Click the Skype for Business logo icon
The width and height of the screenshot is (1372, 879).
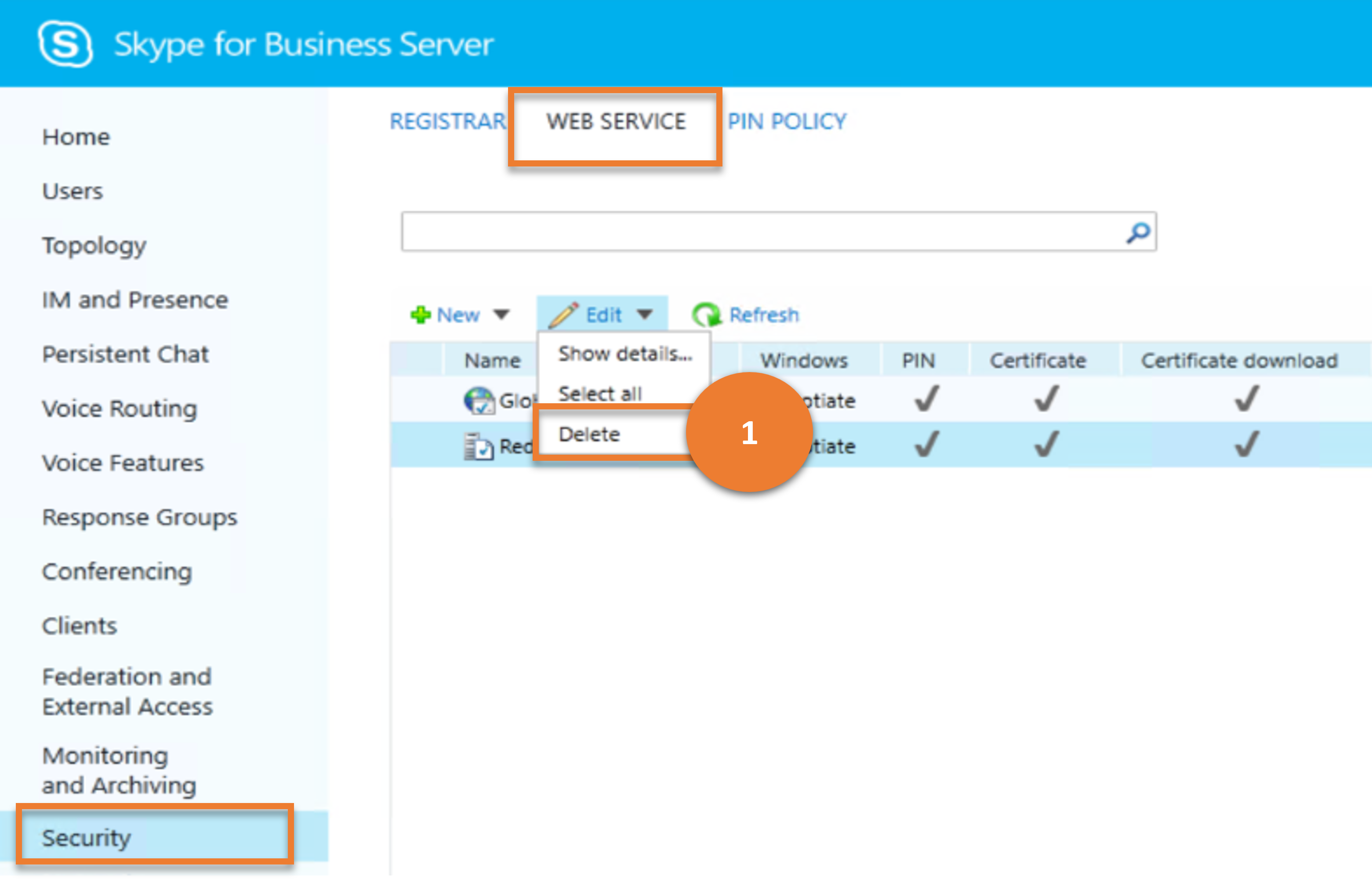(x=65, y=44)
